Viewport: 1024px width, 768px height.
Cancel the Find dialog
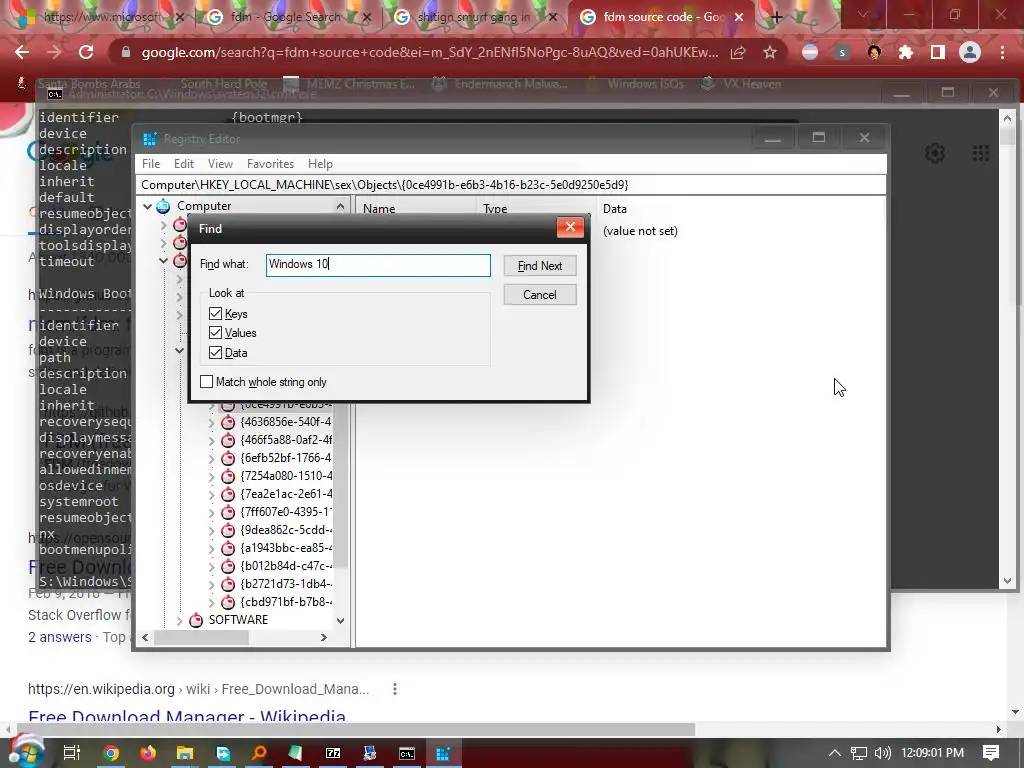[x=539, y=295]
